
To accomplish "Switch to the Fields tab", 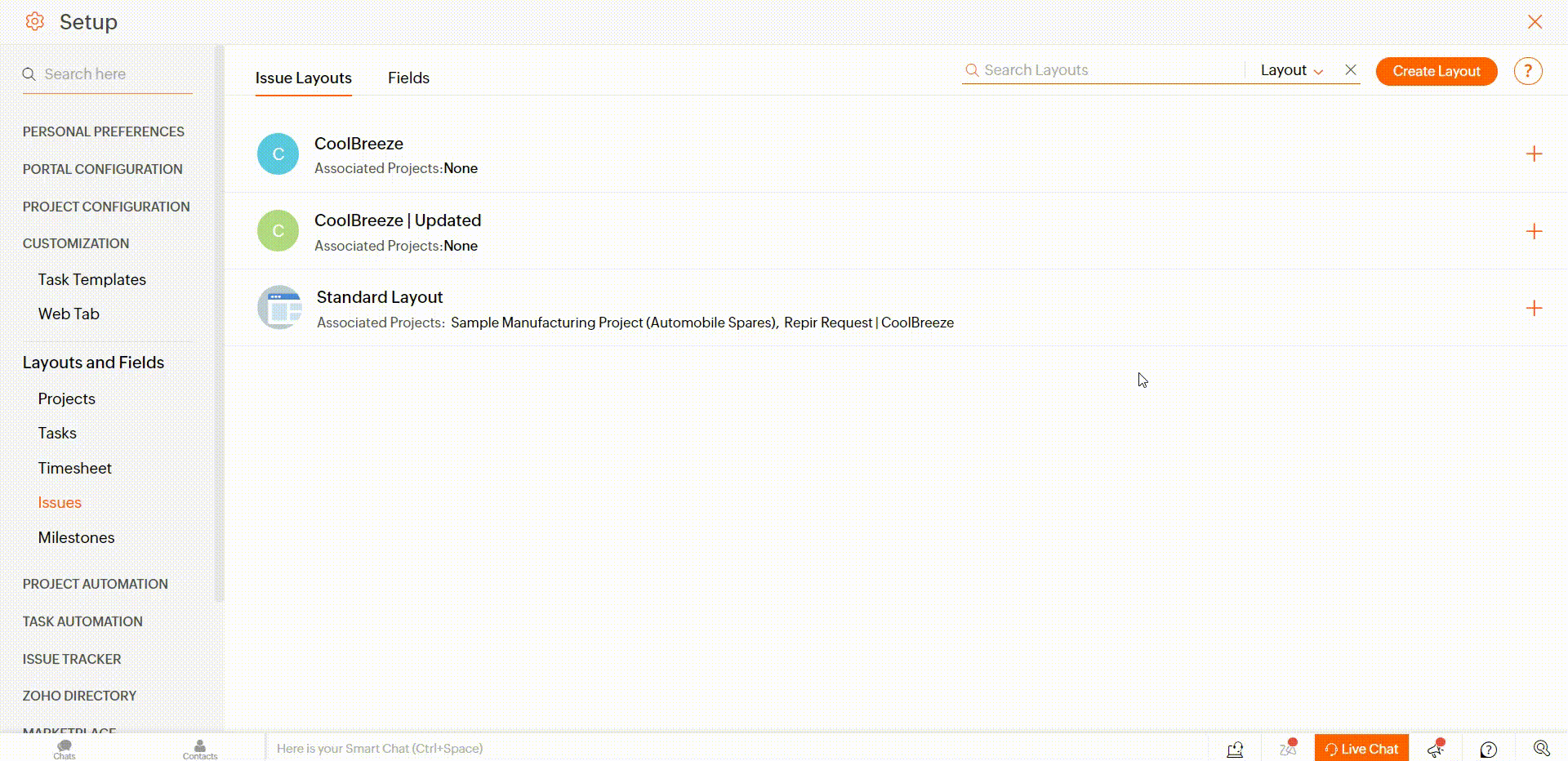I will (408, 78).
